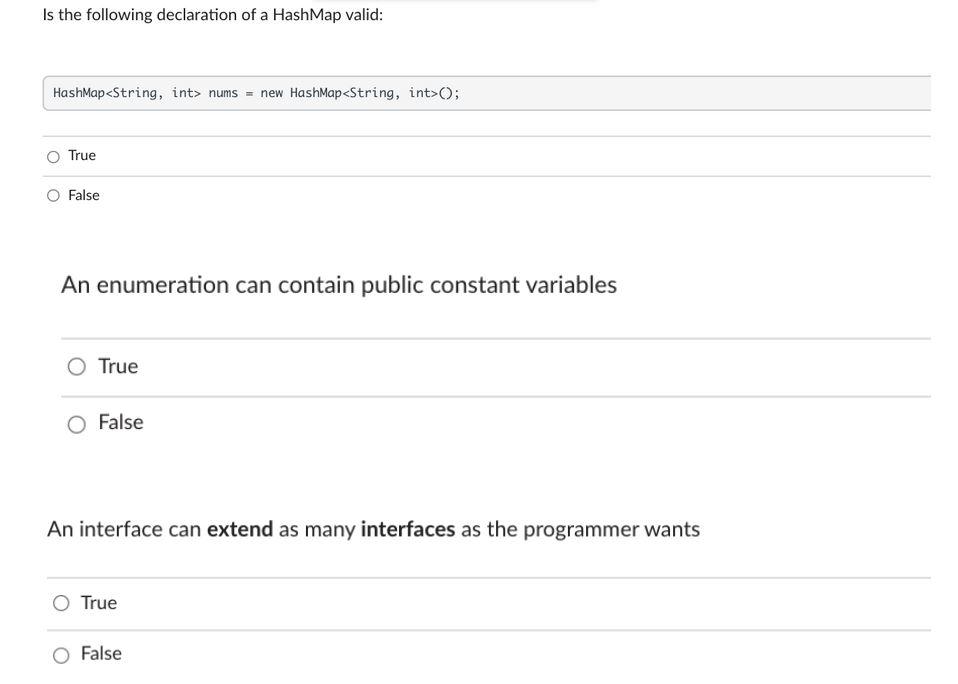958x684 pixels.
Task: Click "True" text under the interface statement
Action: (x=99, y=603)
